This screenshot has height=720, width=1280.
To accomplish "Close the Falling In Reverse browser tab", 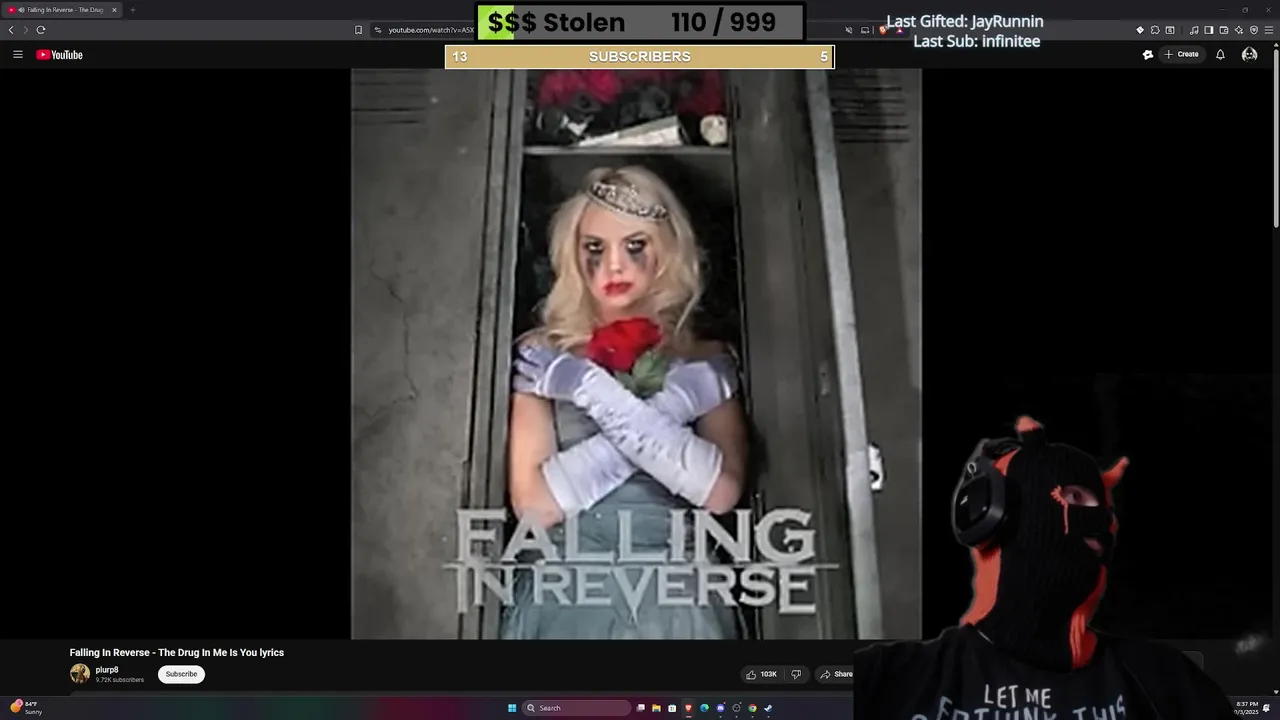I will point(114,10).
